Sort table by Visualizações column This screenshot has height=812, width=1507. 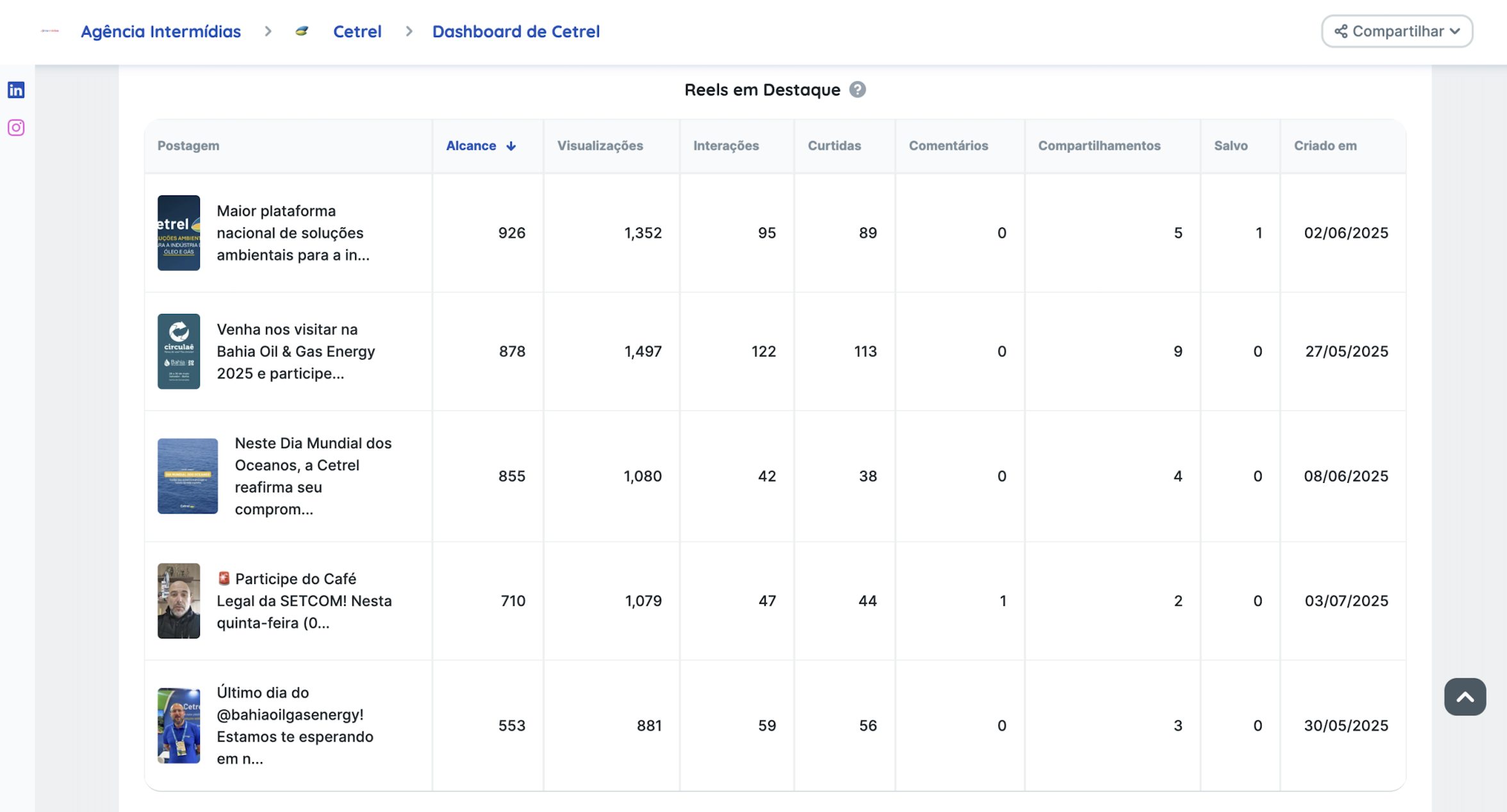[600, 146]
